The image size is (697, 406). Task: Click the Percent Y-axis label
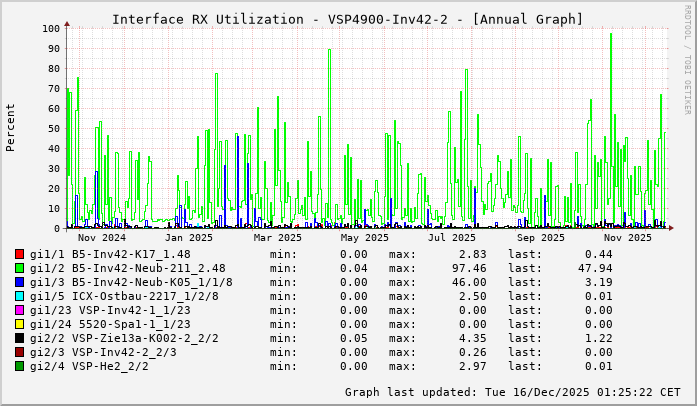tap(11, 127)
